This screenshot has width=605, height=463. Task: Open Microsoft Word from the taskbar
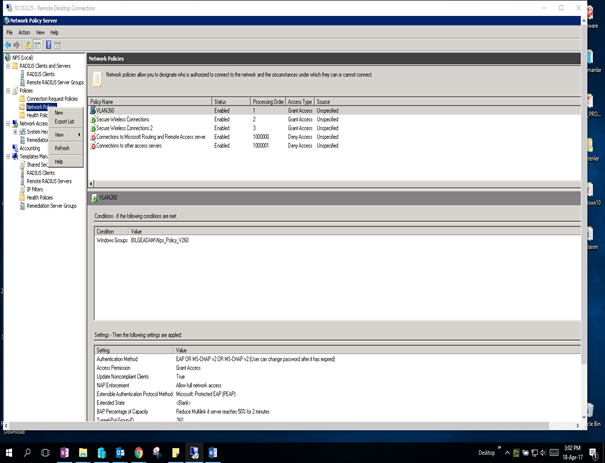pyautogui.click(x=213, y=452)
